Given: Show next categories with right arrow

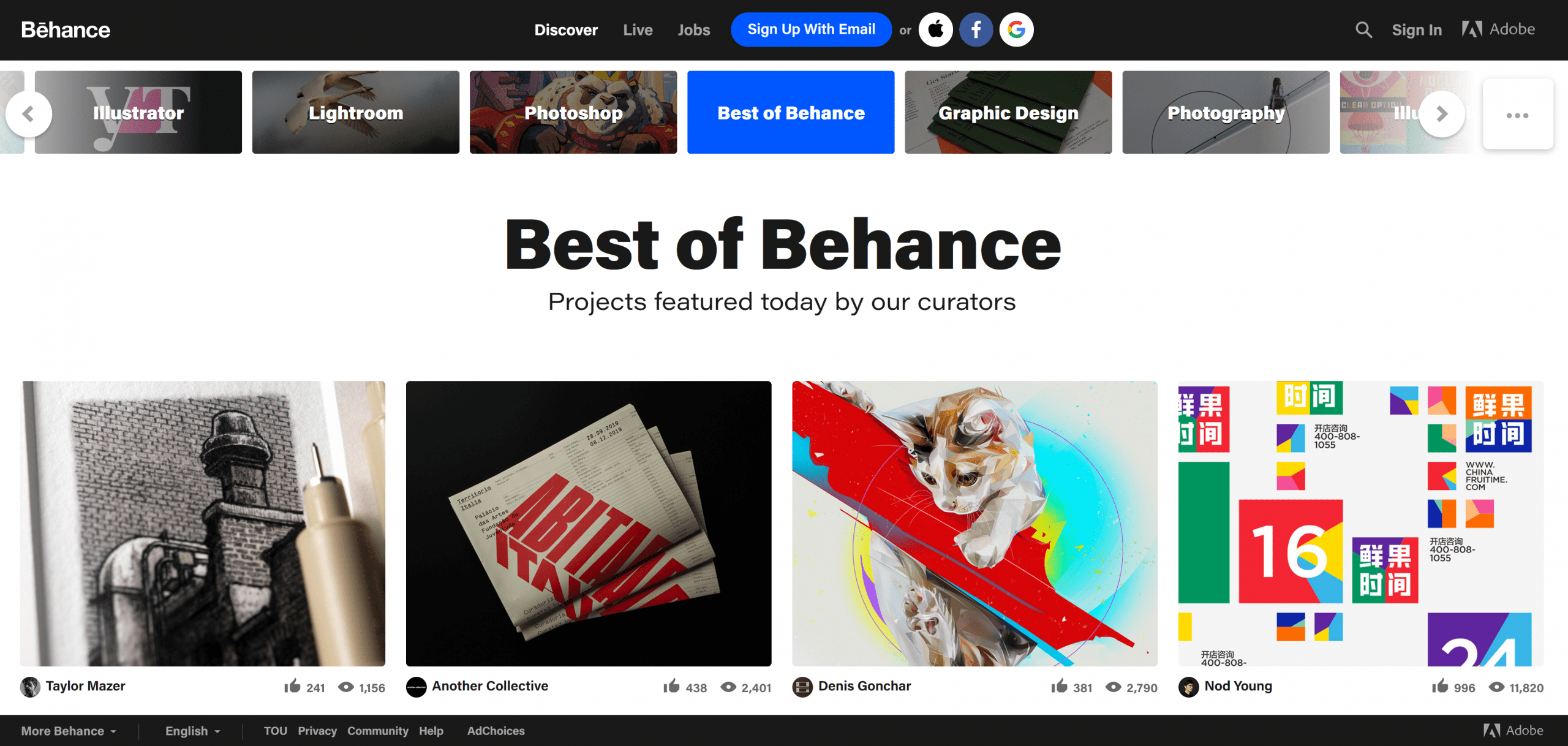Looking at the screenshot, I should tap(1442, 114).
